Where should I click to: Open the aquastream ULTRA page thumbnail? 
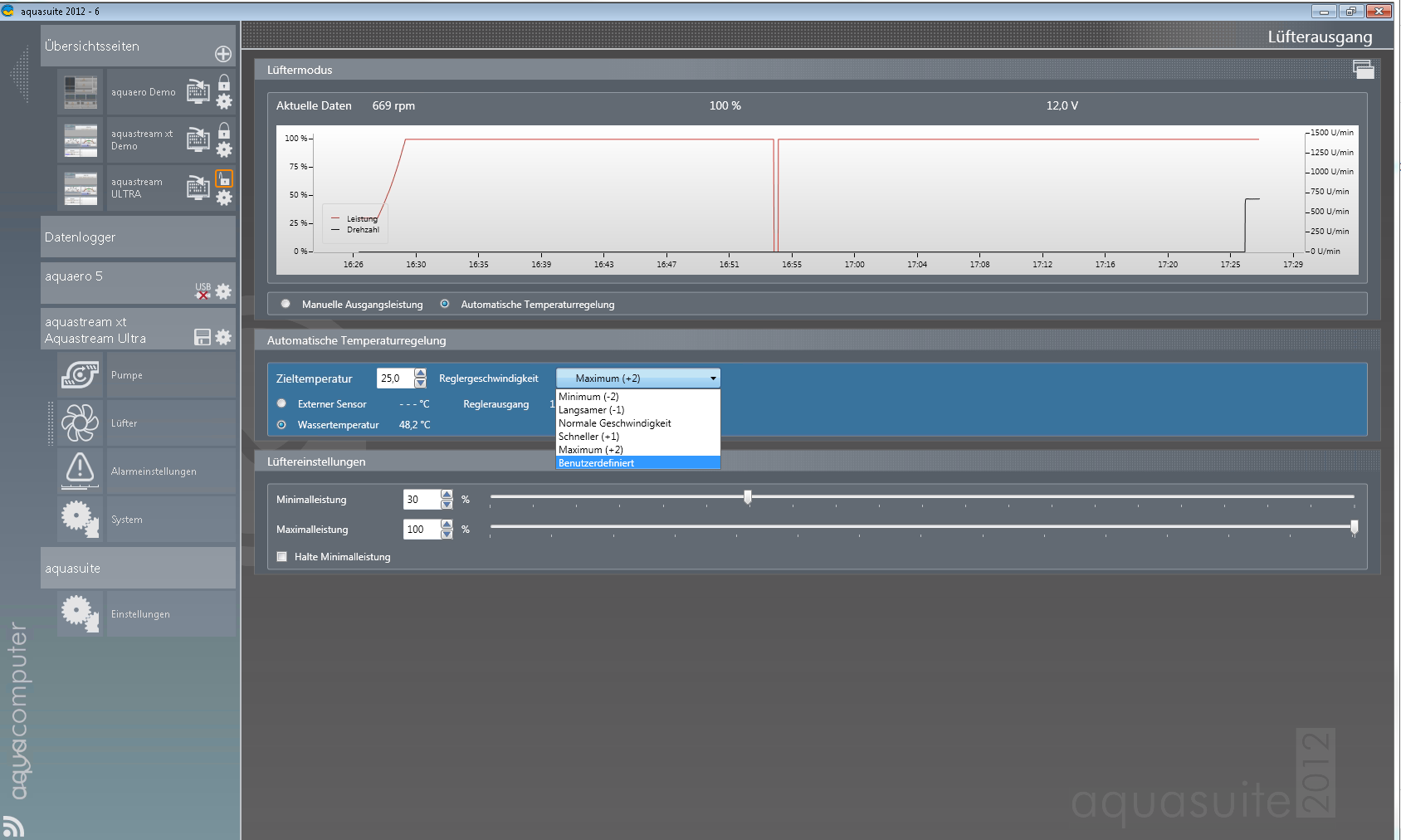click(81, 188)
